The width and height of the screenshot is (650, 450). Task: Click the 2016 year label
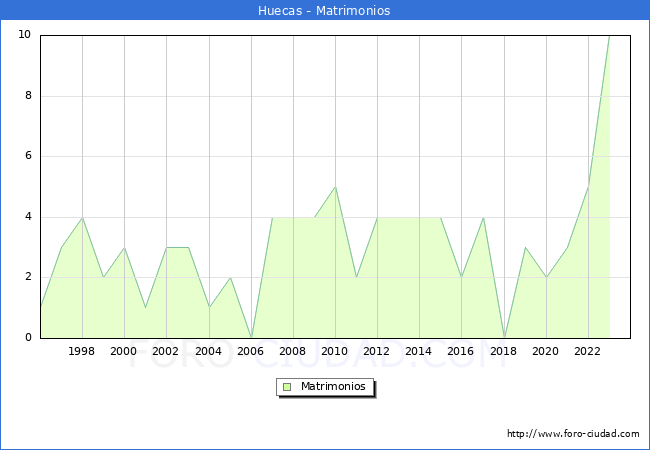pyautogui.click(x=461, y=352)
